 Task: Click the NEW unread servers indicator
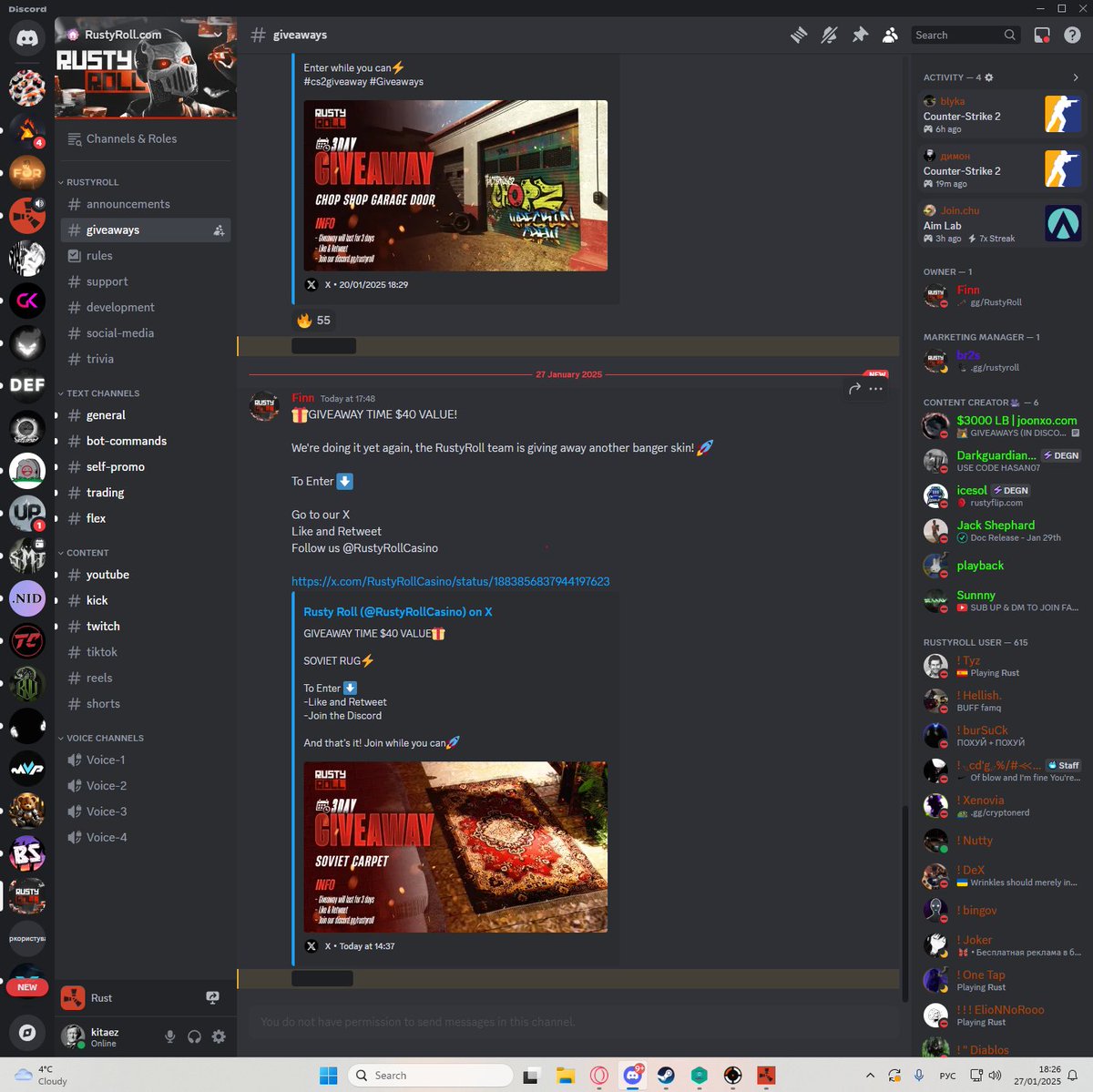click(27, 987)
